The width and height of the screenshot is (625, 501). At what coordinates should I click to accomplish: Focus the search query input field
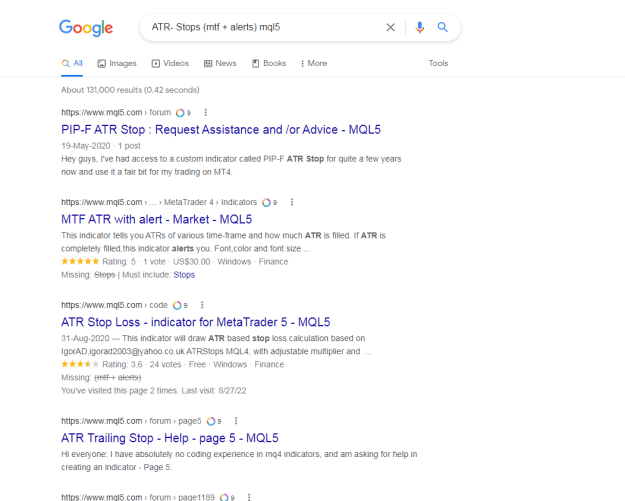(x=263, y=27)
